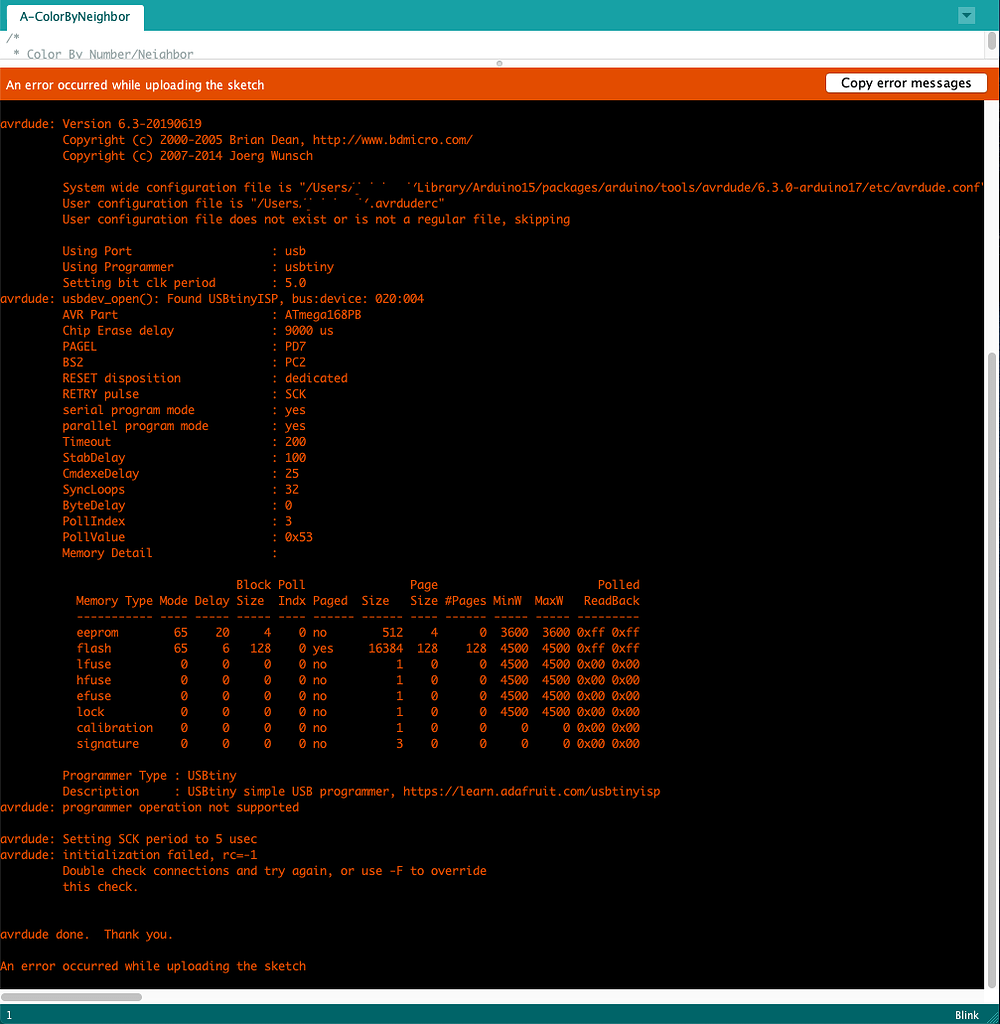Open the tab menu dropdown arrow
The height and width of the screenshot is (1024, 1000).
(966, 15)
